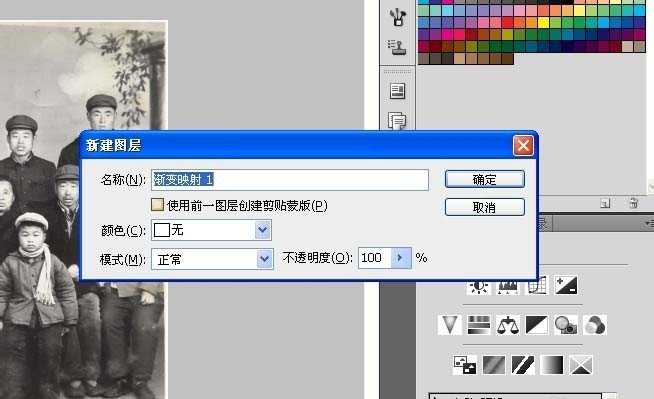The image size is (654, 399).
Task: Click the 不透明度 value field showing 100
Action: pyautogui.click(x=375, y=258)
